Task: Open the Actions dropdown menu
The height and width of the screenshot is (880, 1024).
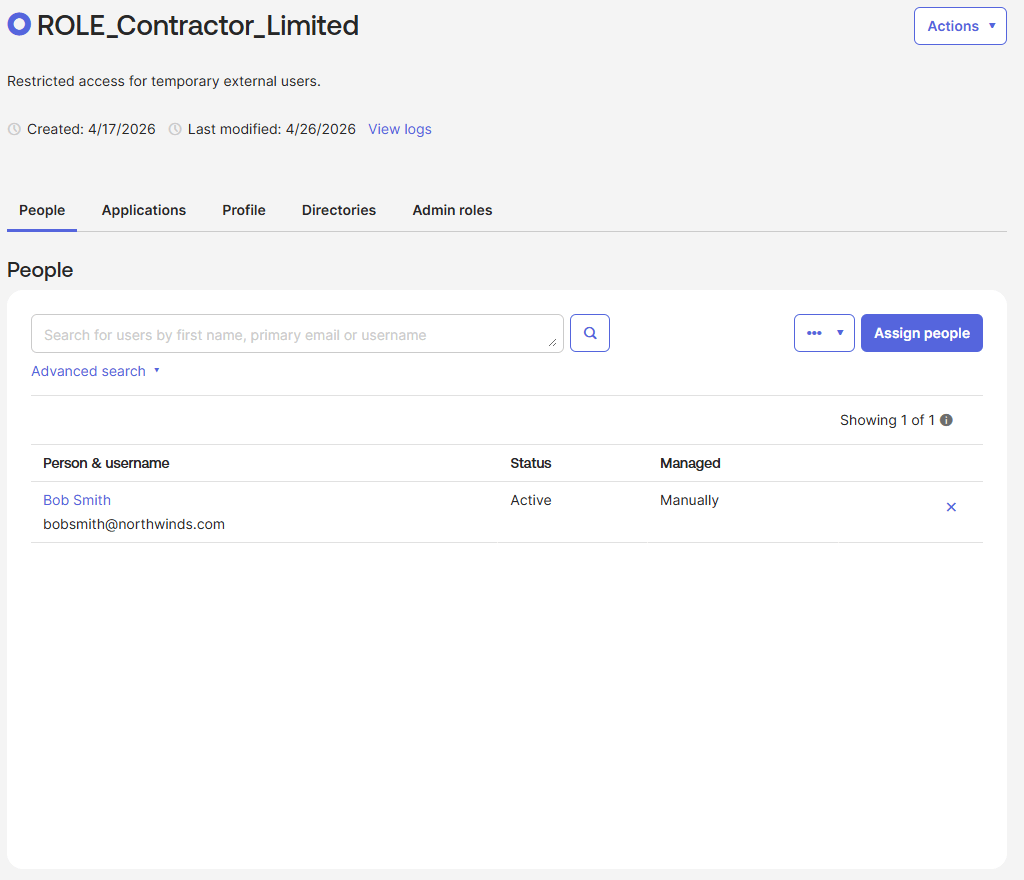Action: 959,26
